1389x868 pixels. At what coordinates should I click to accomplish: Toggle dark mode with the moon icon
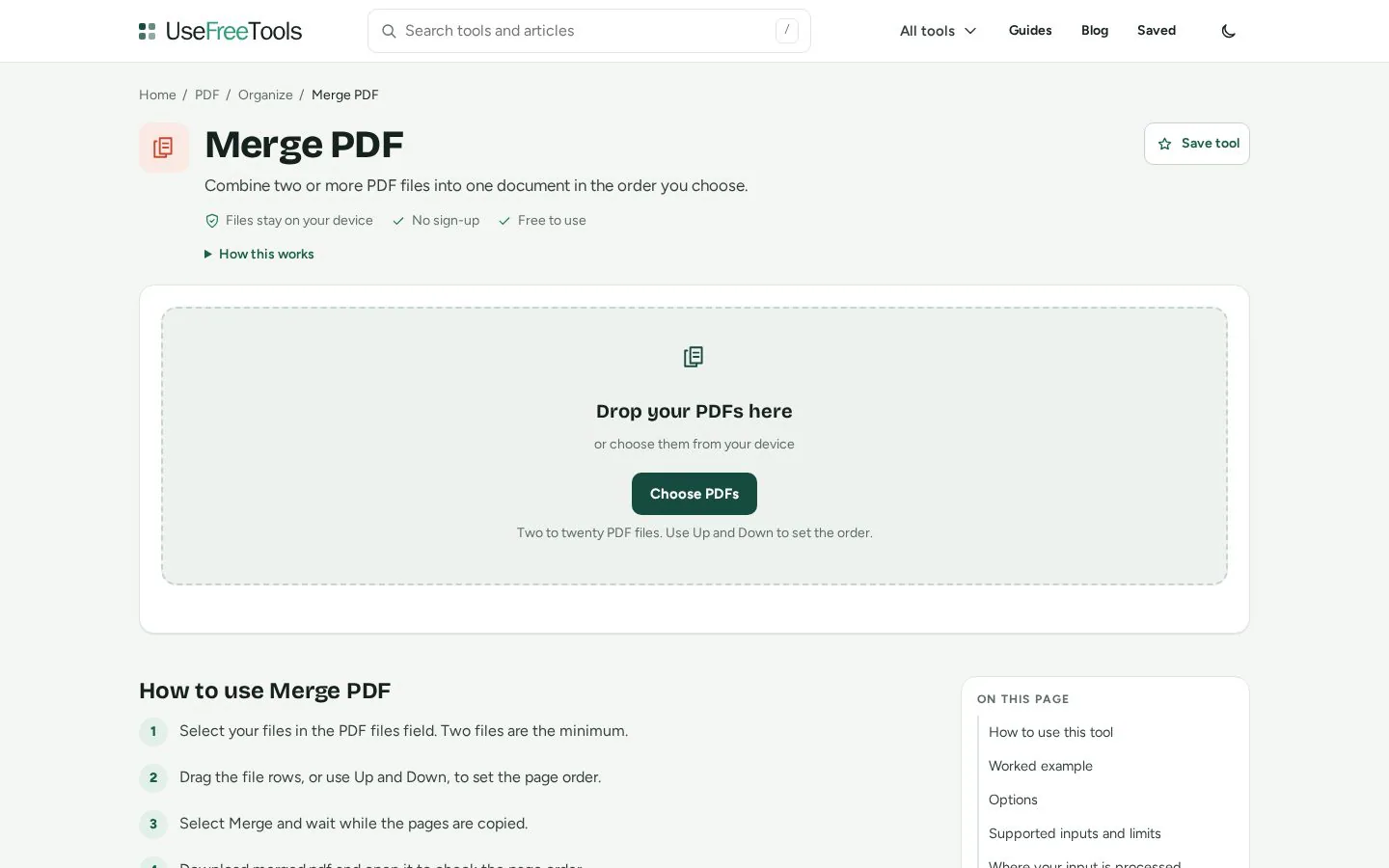[x=1229, y=31]
